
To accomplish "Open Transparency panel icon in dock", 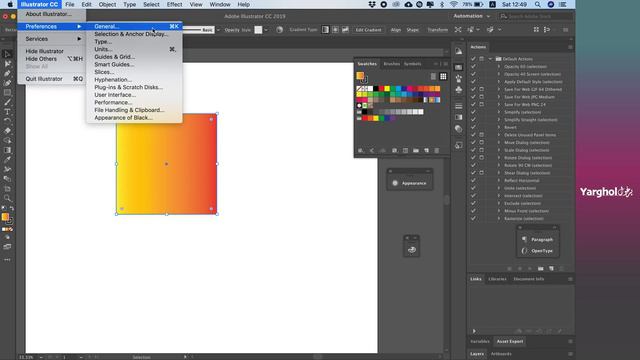I will point(459,129).
